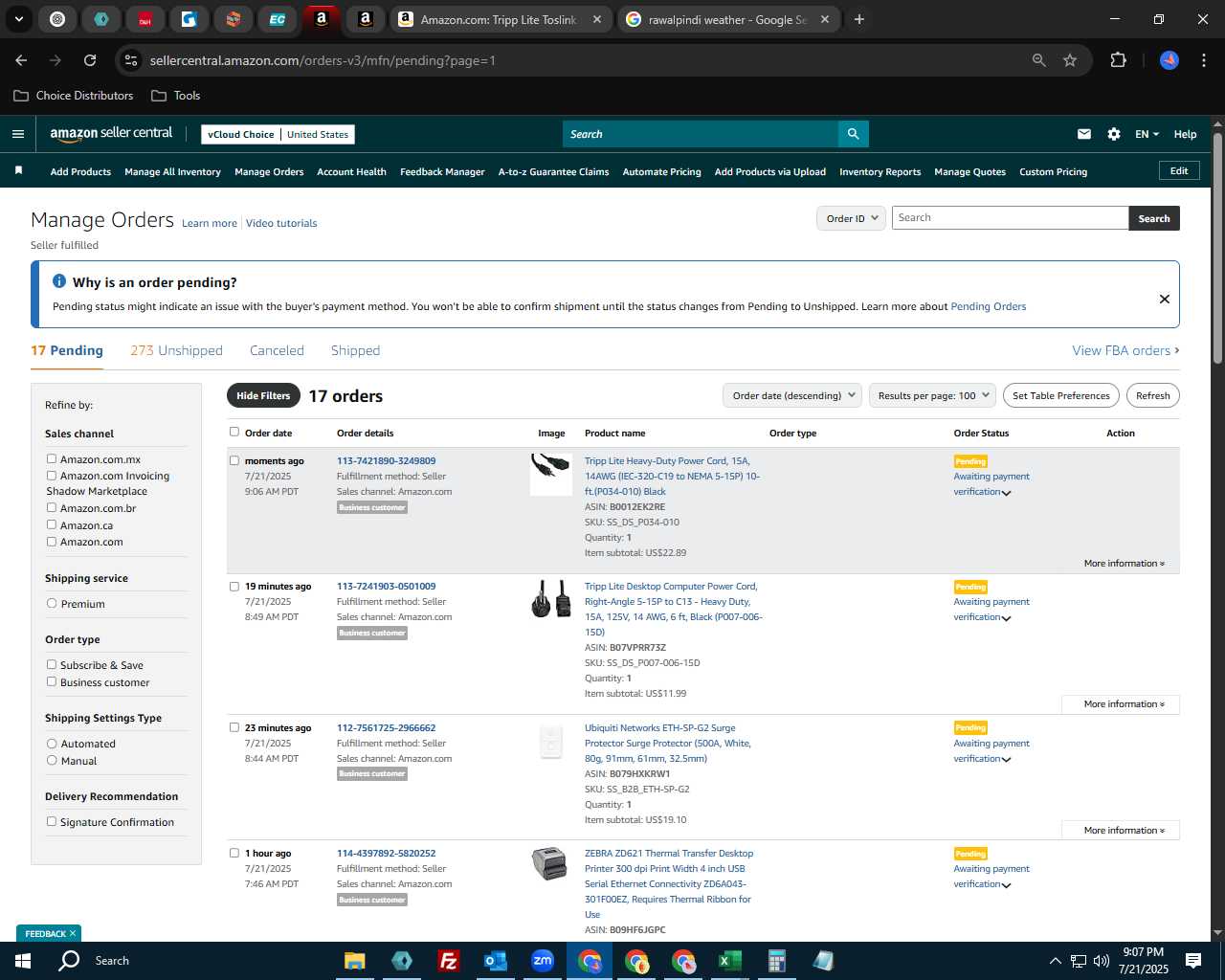The width and height of the screenshot is (1225, 980).
Task: Select order 113-7241903-0501009 checkbox
Action: point(234,586)
